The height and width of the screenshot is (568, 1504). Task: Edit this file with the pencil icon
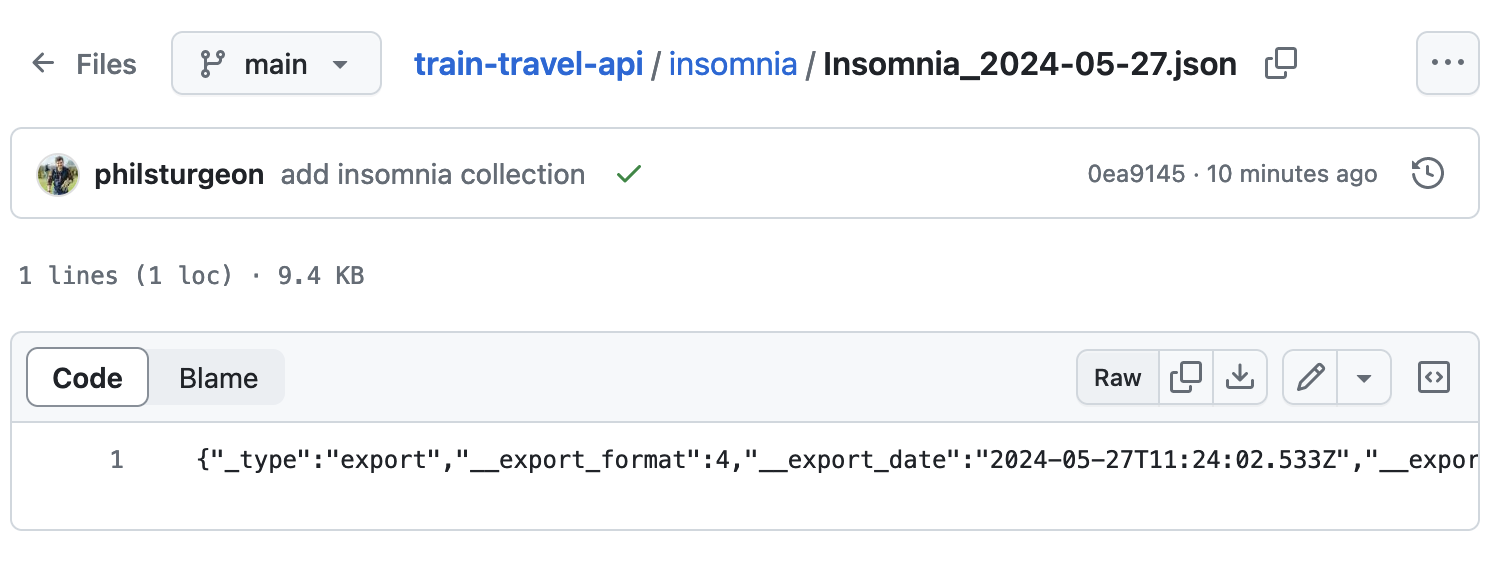point(1310,377)
